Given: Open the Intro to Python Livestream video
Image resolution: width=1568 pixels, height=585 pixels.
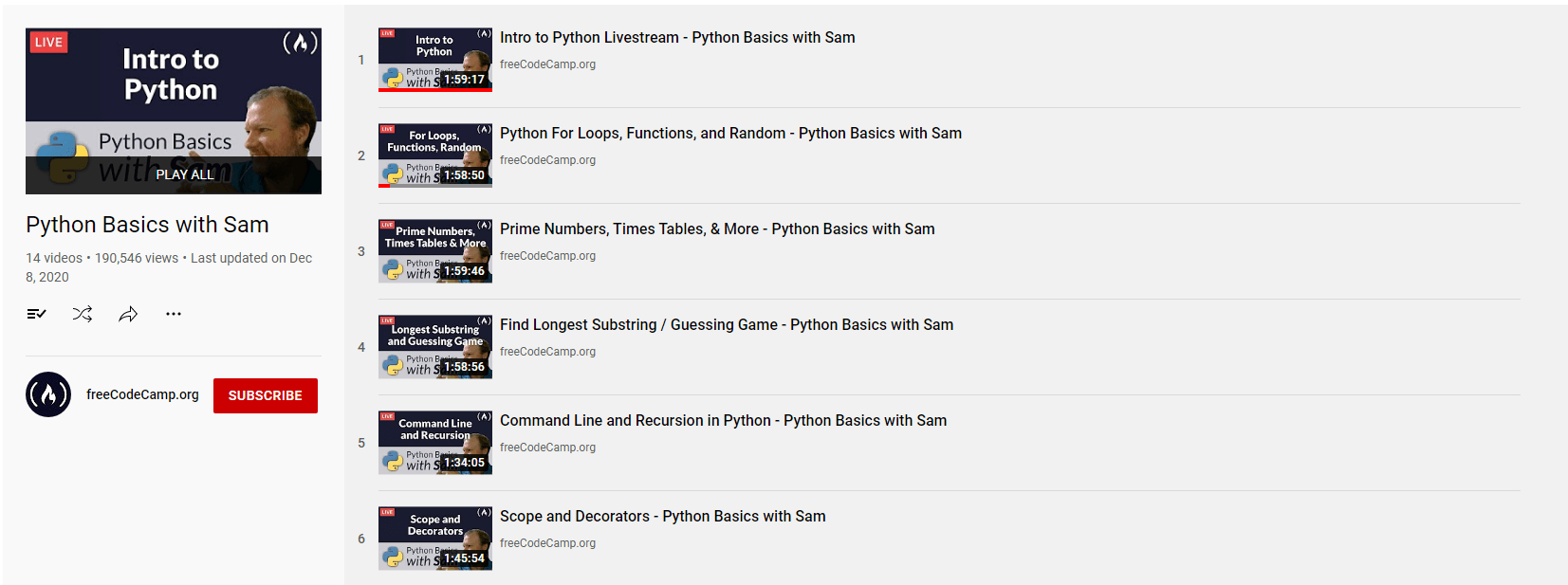Looking at the screenshot, I should tap(677, 37).
